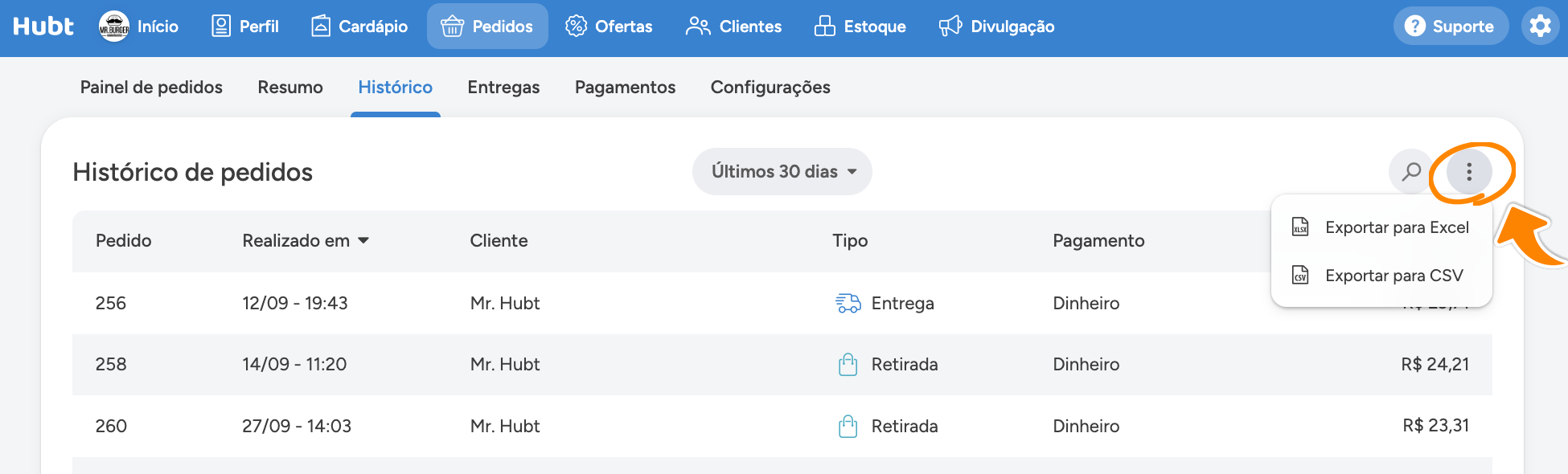This screenshot has height=474, width=1568.
Task: Open the Pagamentos tab
Action: tap(625, 88)
